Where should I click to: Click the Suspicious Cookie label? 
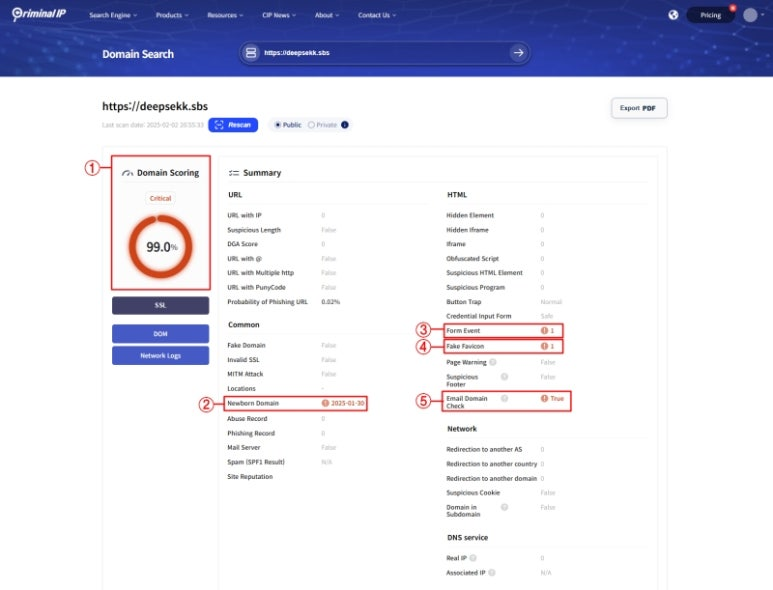(473, 493)
